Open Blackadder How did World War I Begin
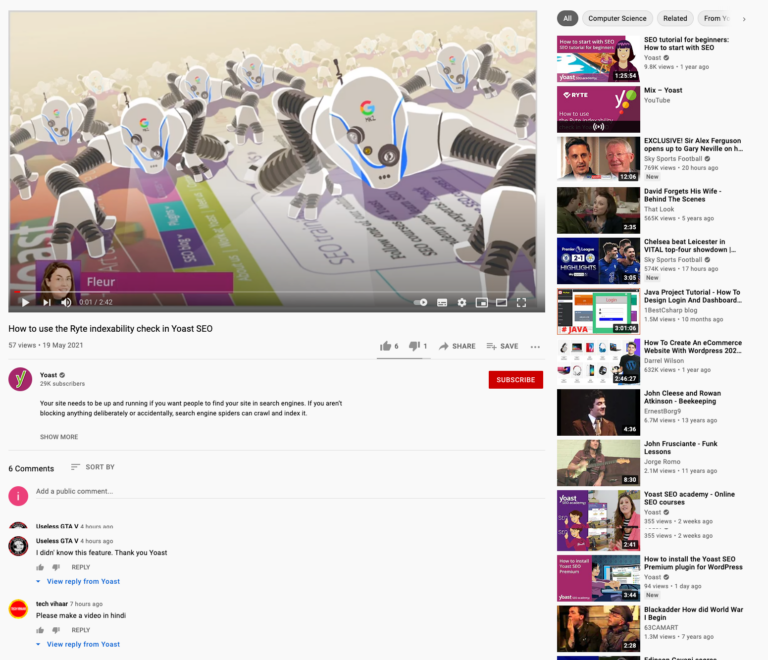768x660 pixels. pyautogui.click(x=693, y=613)
